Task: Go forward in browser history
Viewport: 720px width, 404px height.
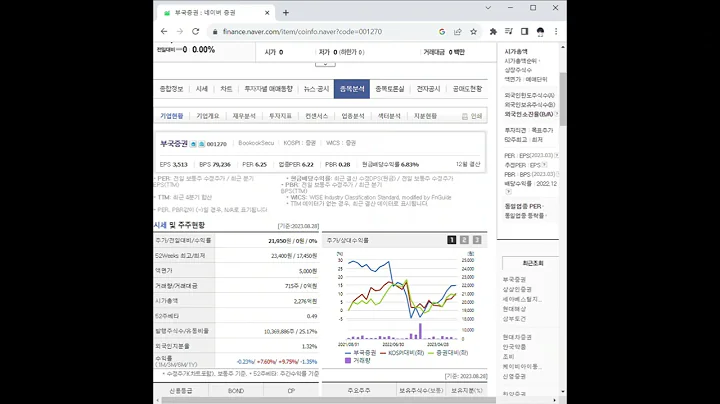Action: pyautogui.click(x=180, y=32)
